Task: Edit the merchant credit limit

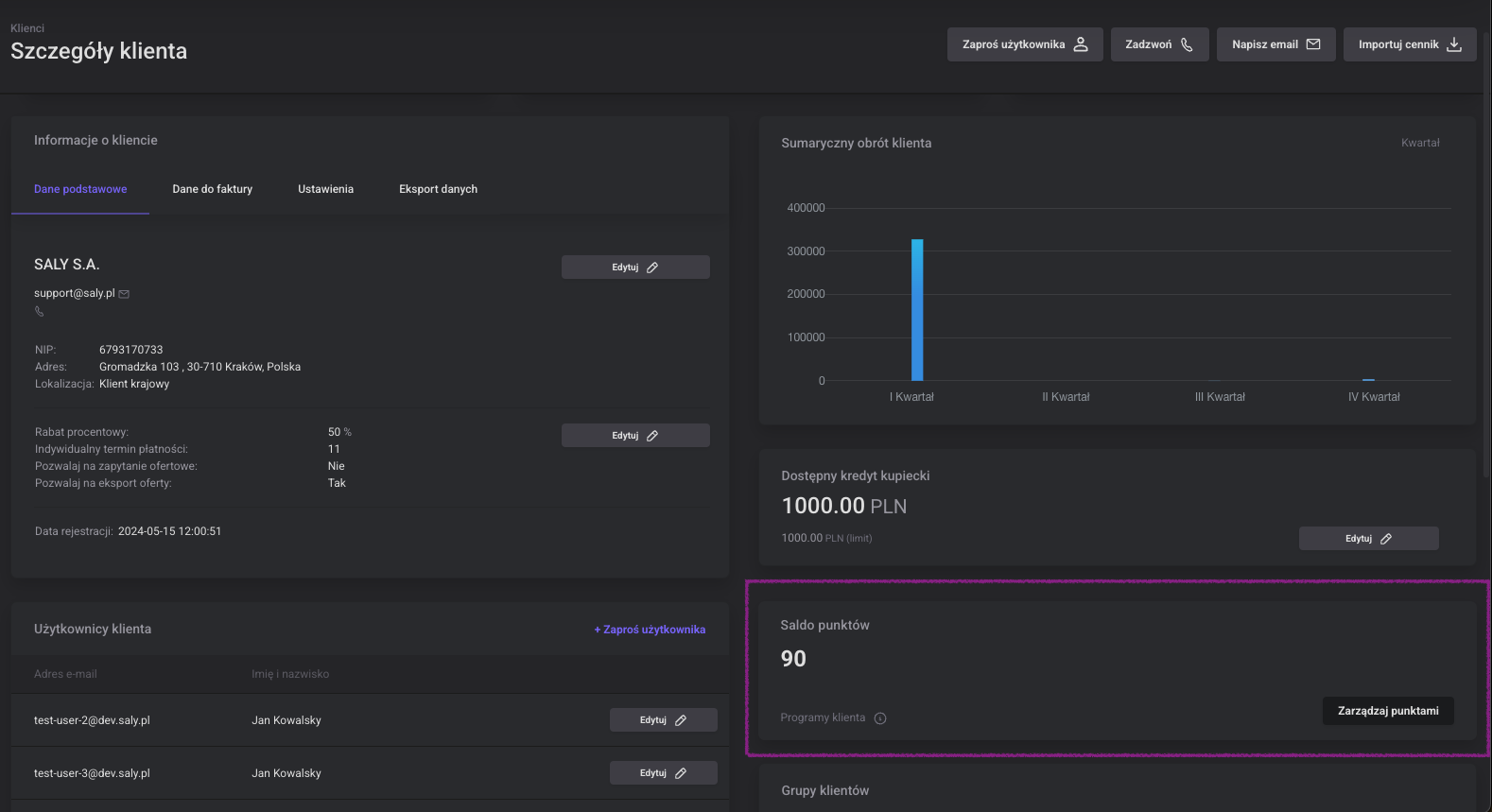Action: pyautogui.click(x=1368, y=539)
